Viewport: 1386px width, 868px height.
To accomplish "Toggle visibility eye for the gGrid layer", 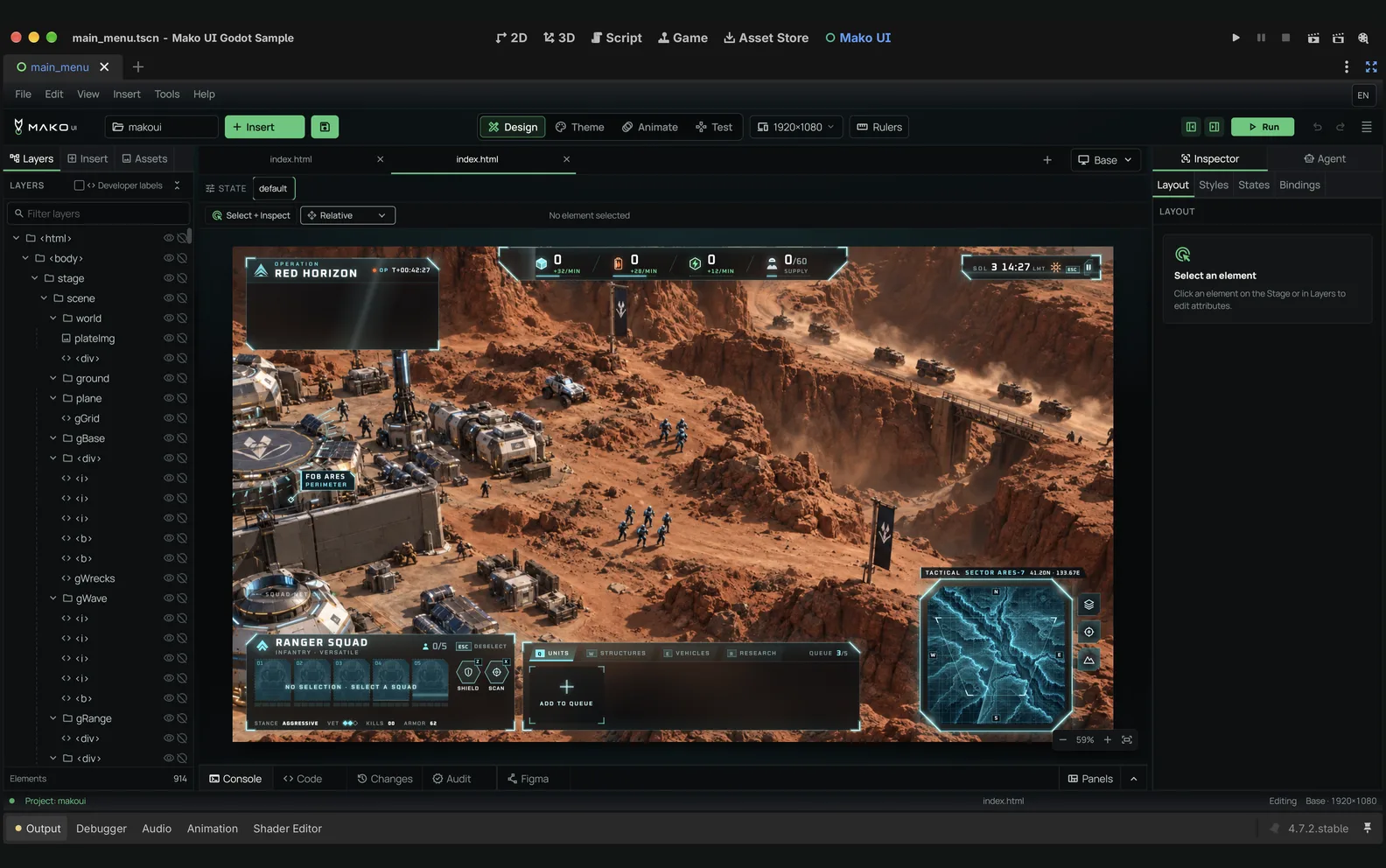I will [168, 418].
